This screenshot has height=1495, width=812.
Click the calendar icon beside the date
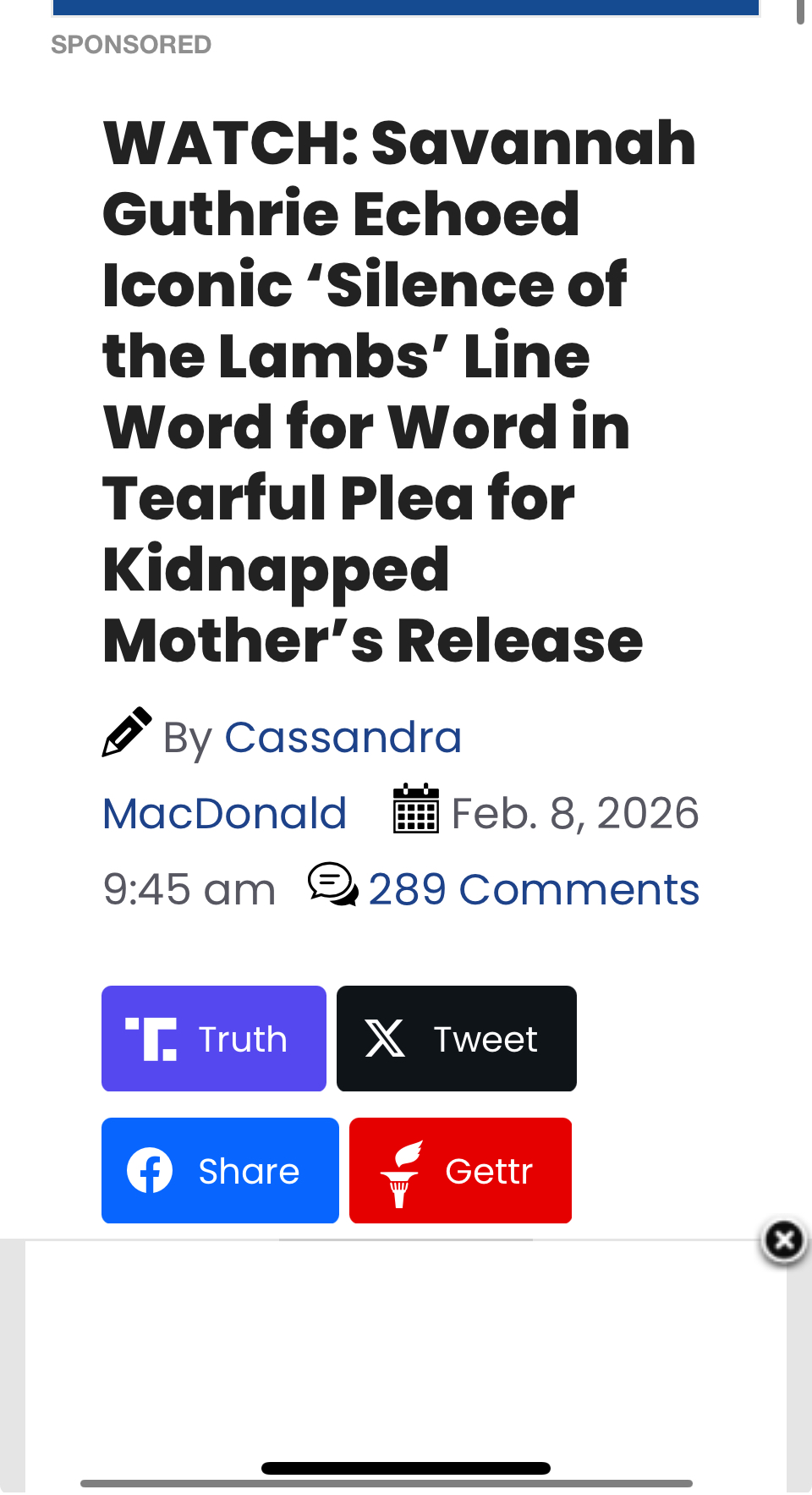[416, 809]
